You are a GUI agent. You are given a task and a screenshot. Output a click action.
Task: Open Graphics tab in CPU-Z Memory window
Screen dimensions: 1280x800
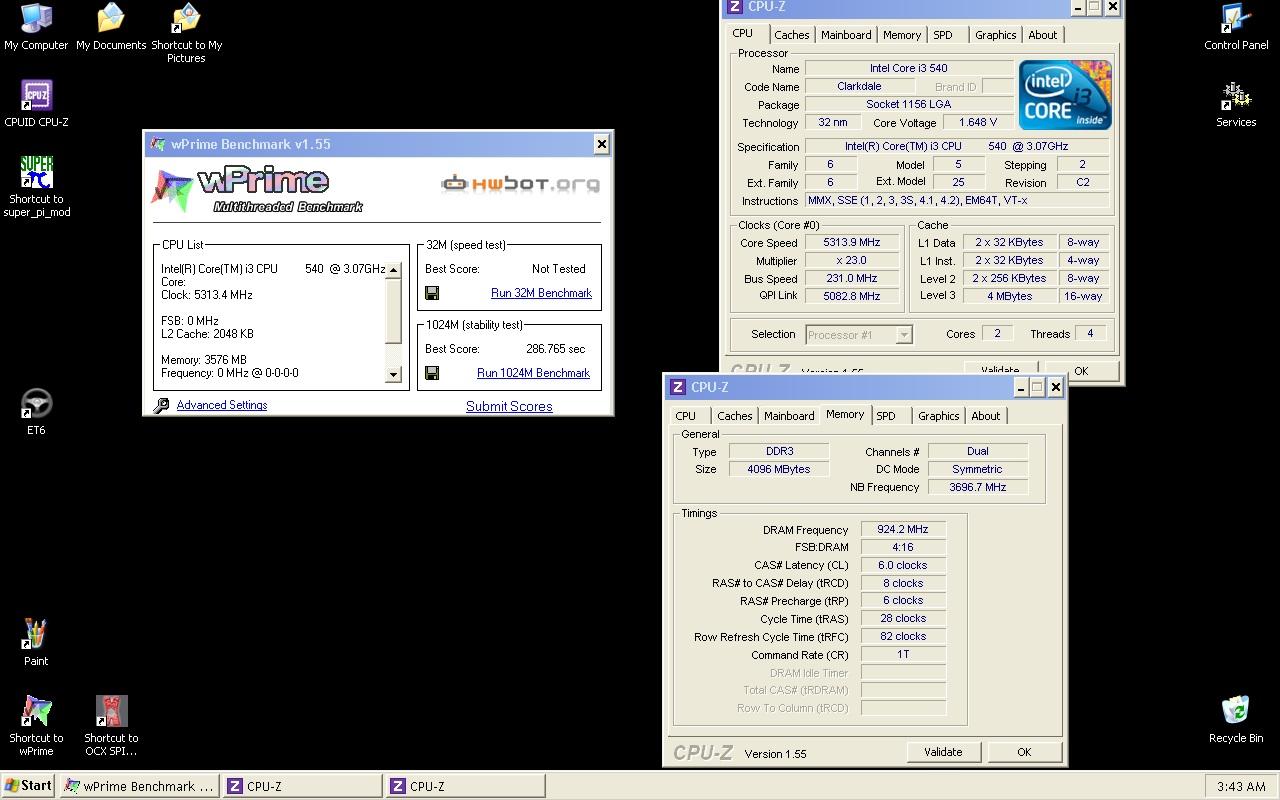click(x=938, y=416)
